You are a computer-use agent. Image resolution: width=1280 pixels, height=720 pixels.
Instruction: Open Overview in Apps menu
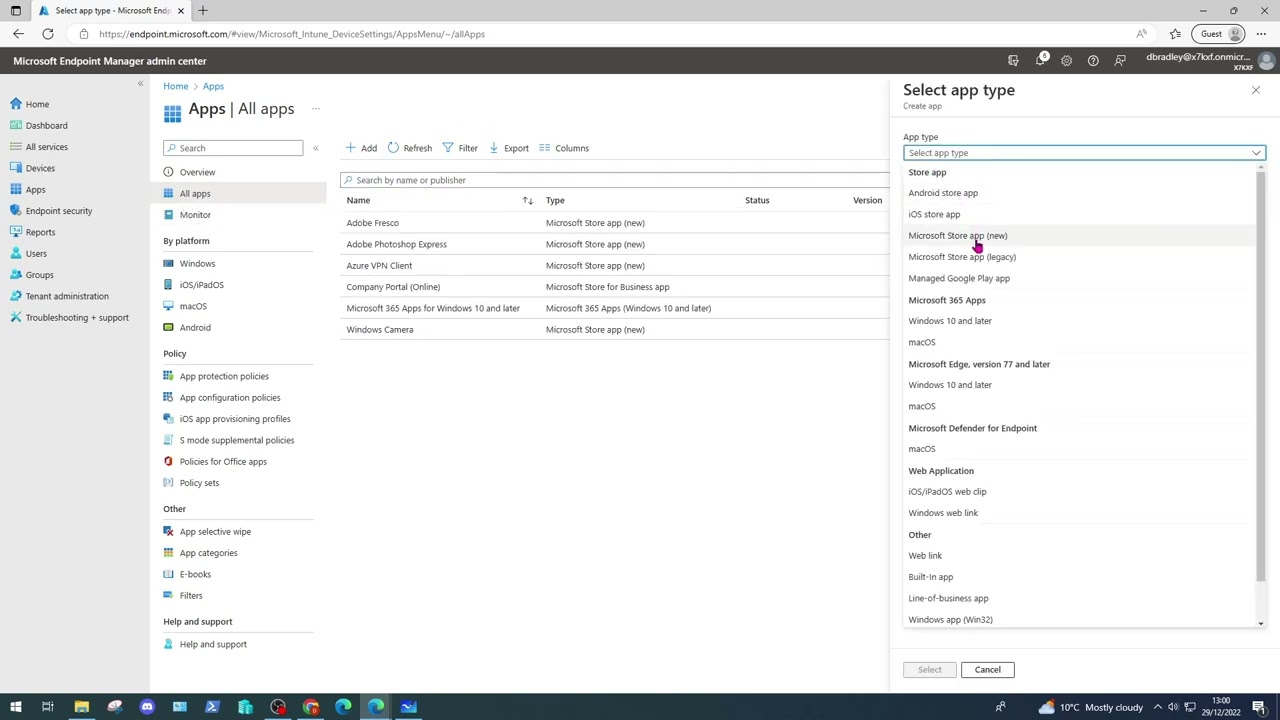click(197, 172)
